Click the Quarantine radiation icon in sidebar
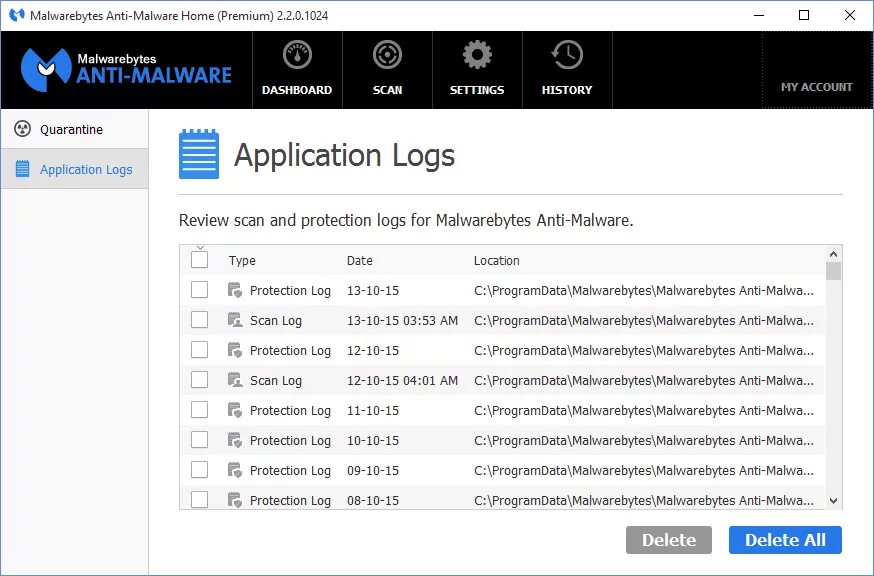The height and width of the screenshot is (576, 874). coord(22,129)
